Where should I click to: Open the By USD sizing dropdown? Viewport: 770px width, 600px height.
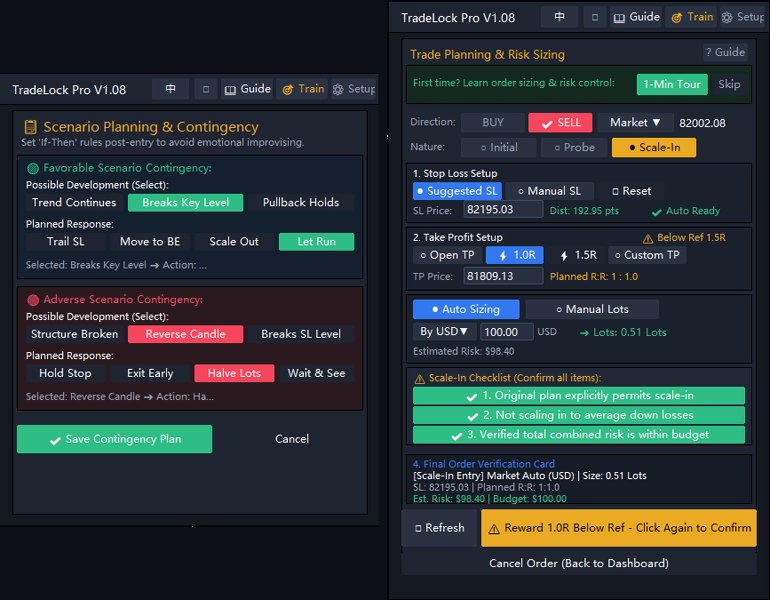pyautogui.click(x=444, y=332)
